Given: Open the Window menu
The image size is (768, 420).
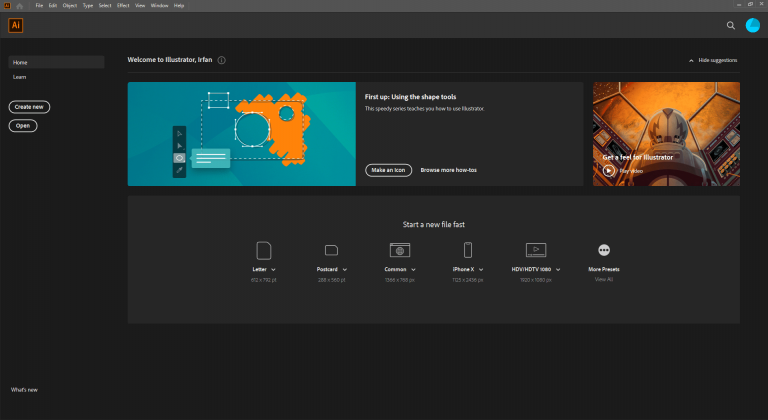Looking at the screenshot, I should (159, 6).
